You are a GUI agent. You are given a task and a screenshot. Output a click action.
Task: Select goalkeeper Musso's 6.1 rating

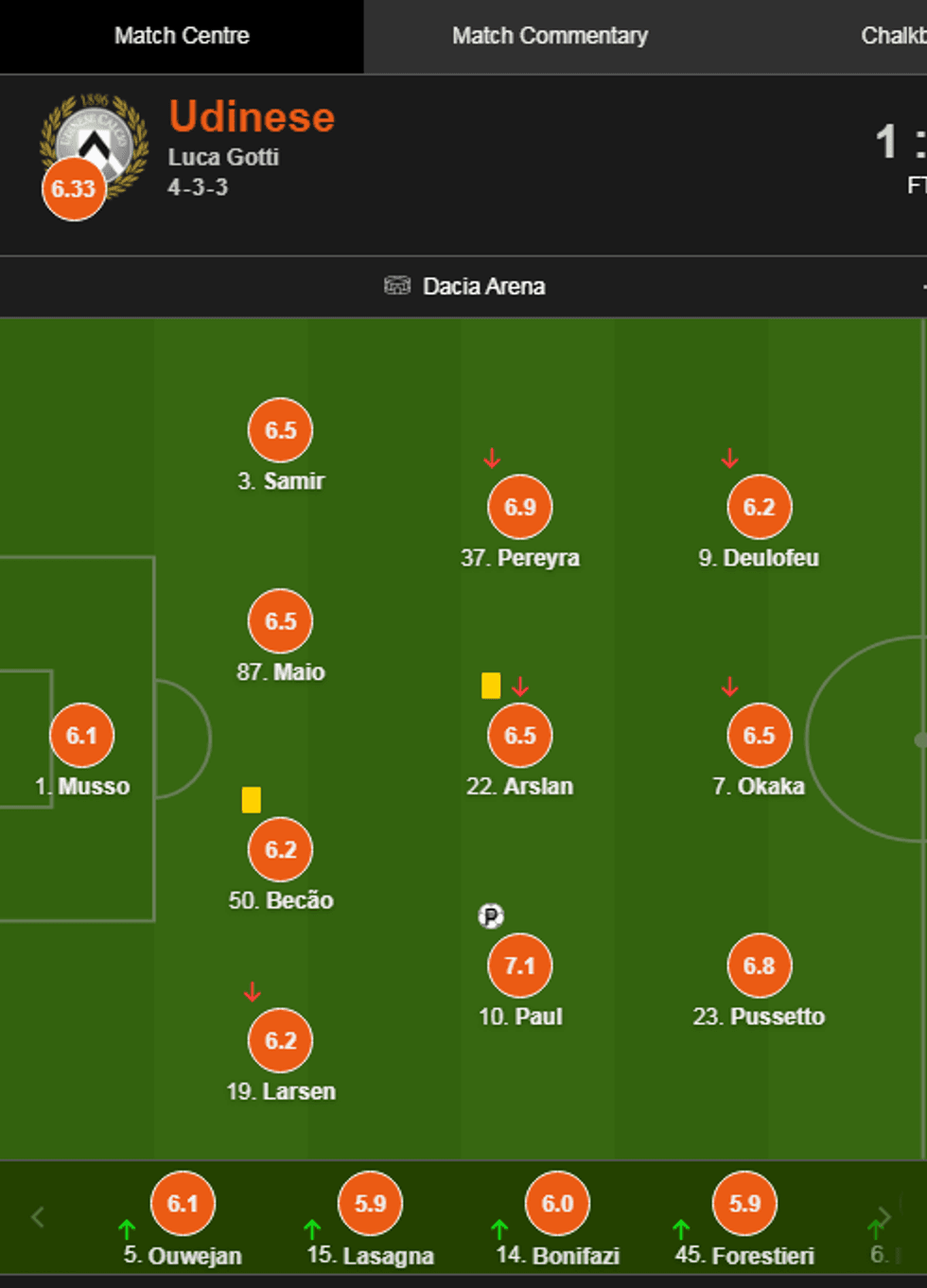81,735
